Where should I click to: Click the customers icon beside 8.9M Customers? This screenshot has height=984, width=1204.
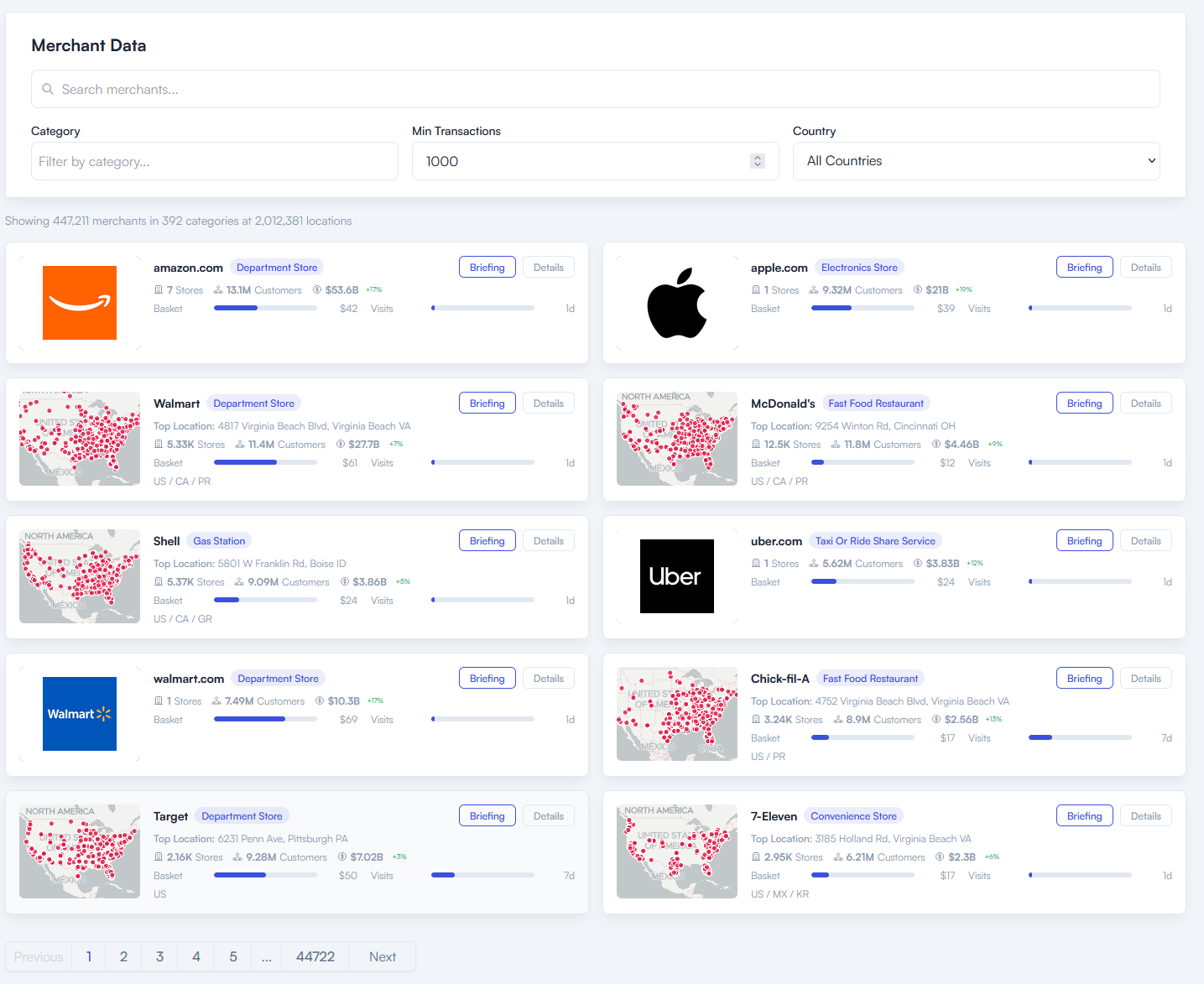coord(837,720)
